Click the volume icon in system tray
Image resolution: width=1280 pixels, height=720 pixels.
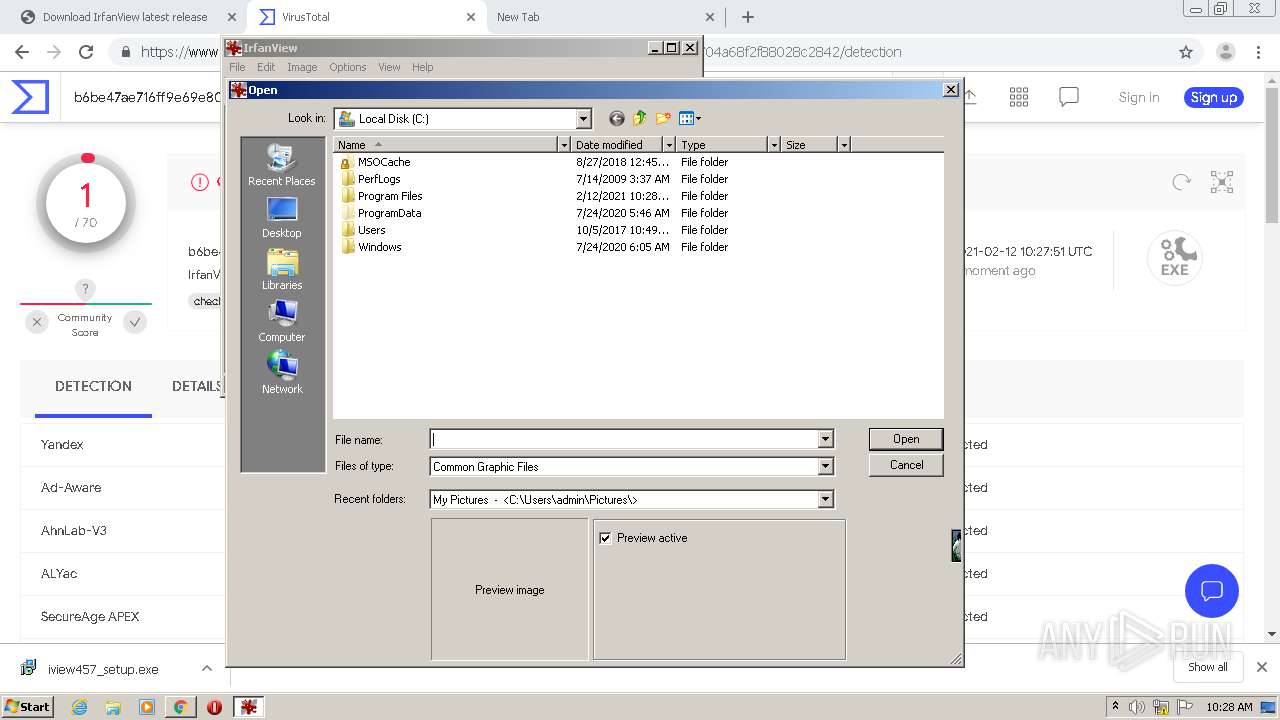click(1137, 707)
